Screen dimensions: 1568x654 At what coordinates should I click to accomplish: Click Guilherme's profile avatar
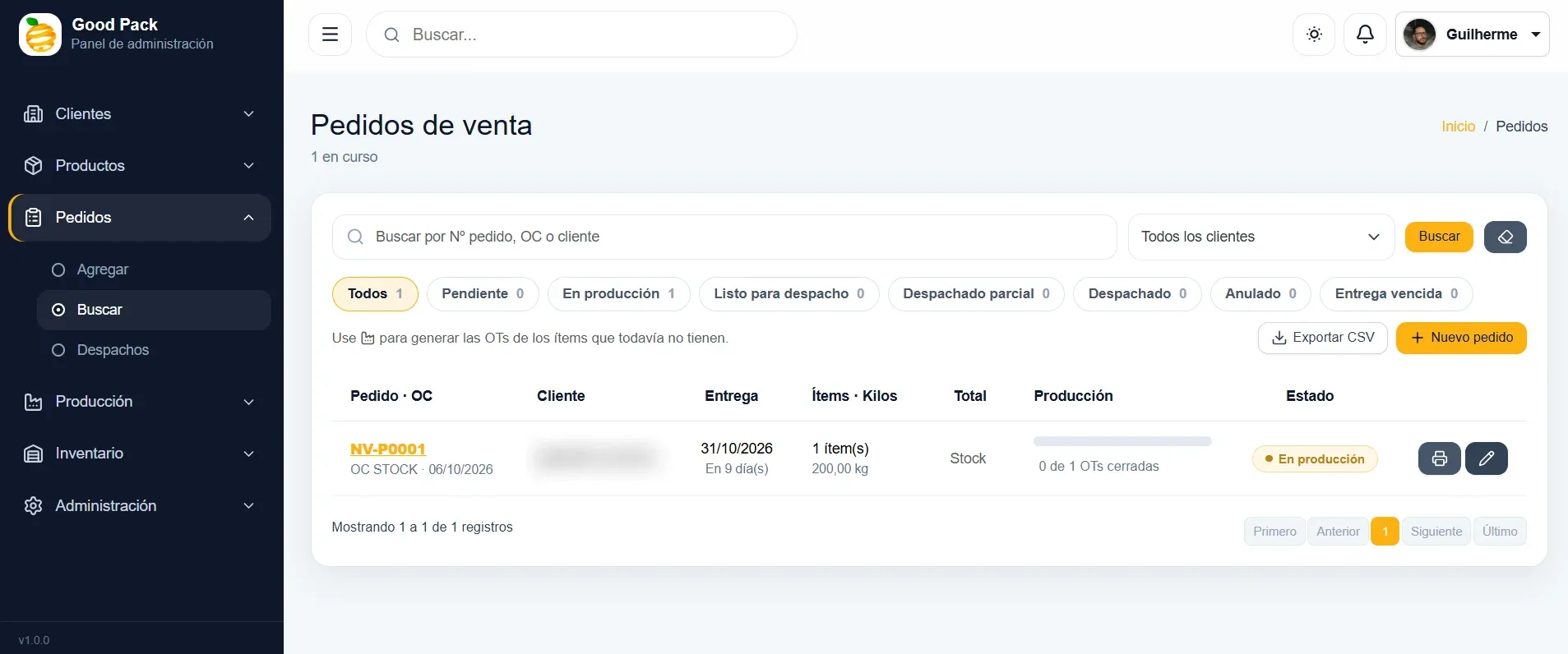click(1419, 35)
